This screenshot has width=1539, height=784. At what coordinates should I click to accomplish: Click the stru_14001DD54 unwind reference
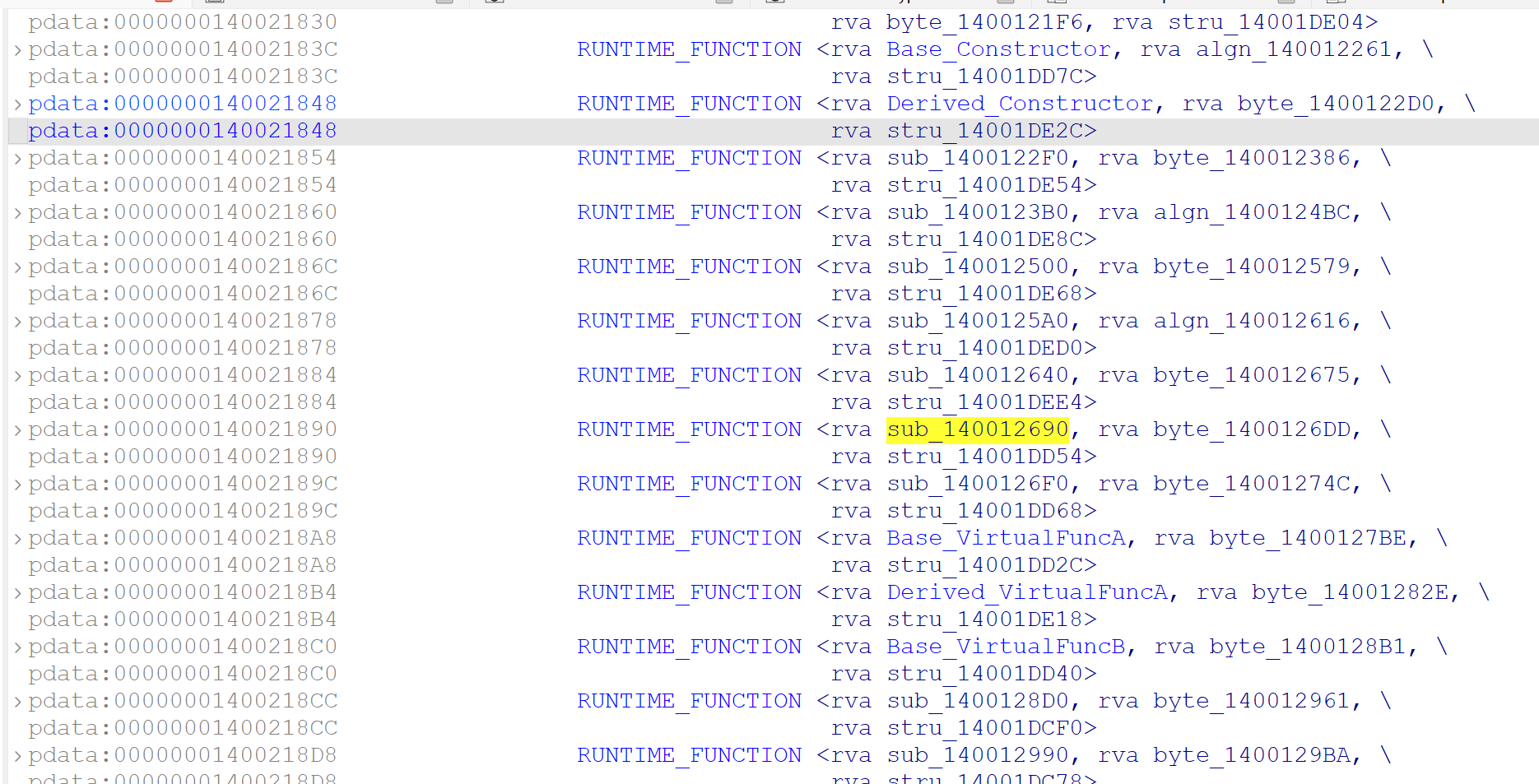[991, 457]
